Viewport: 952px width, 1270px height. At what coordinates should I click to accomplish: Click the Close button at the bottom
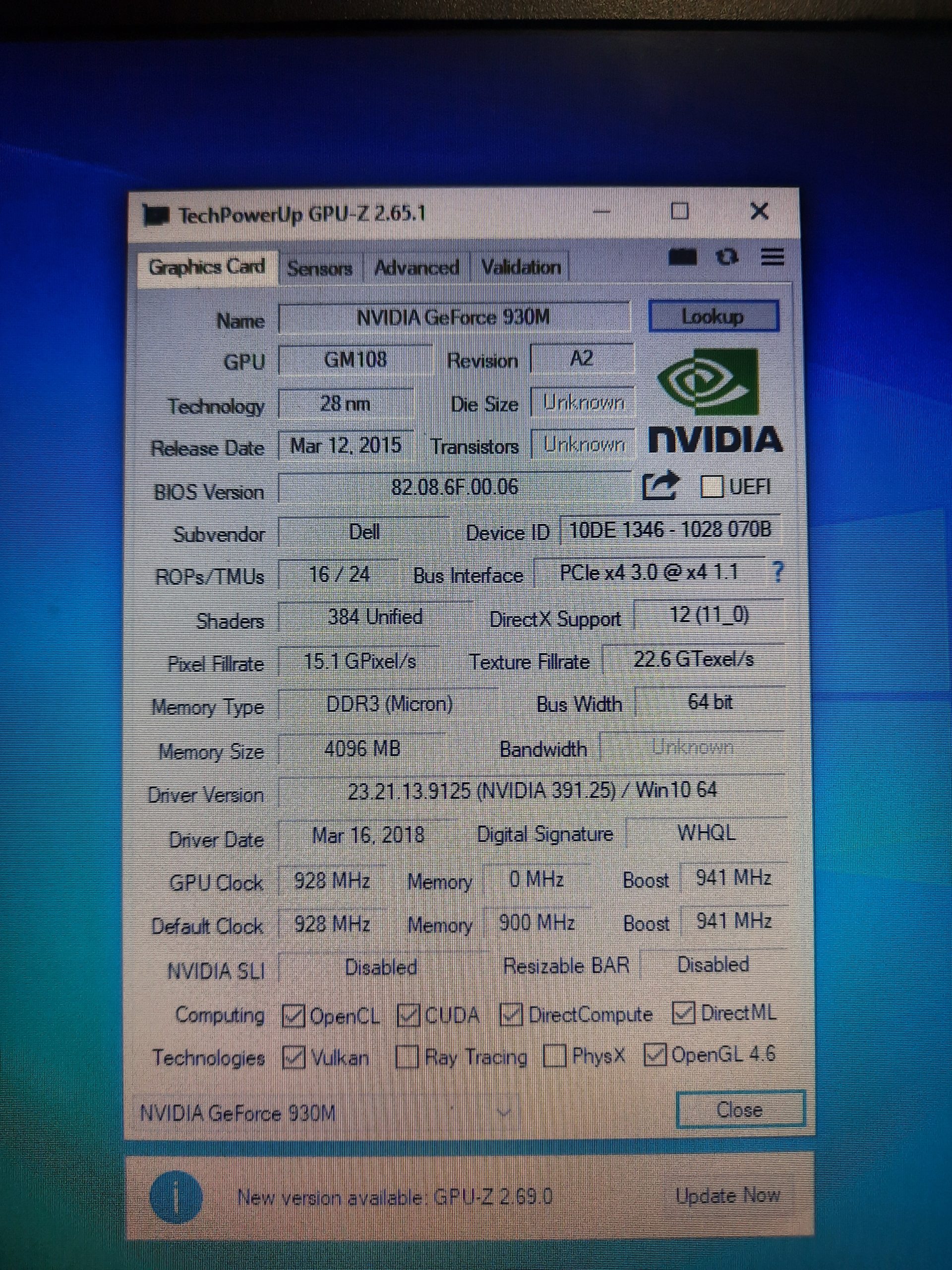(x=740, y=1109)
